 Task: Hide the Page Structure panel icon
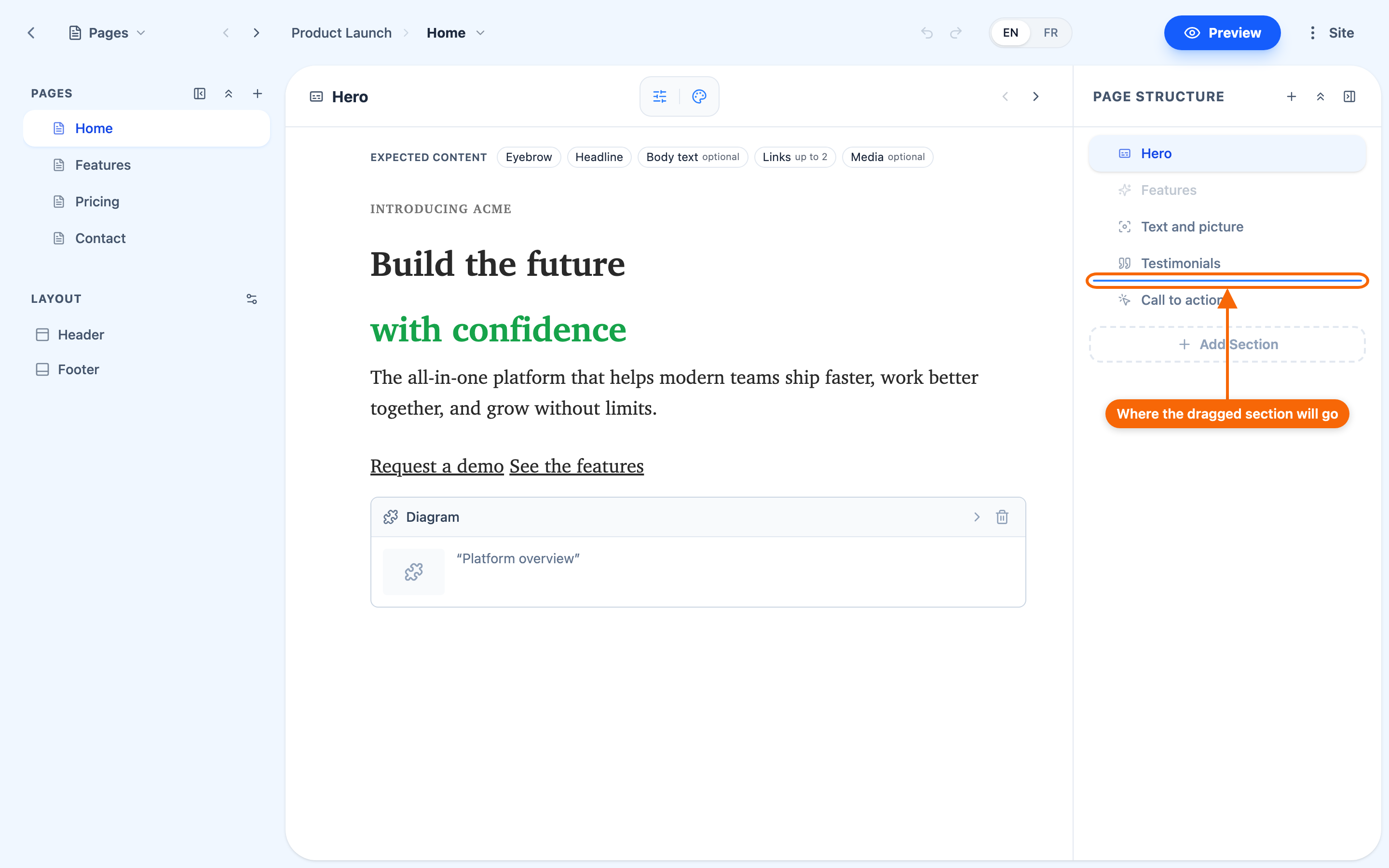coord(1349,96)
